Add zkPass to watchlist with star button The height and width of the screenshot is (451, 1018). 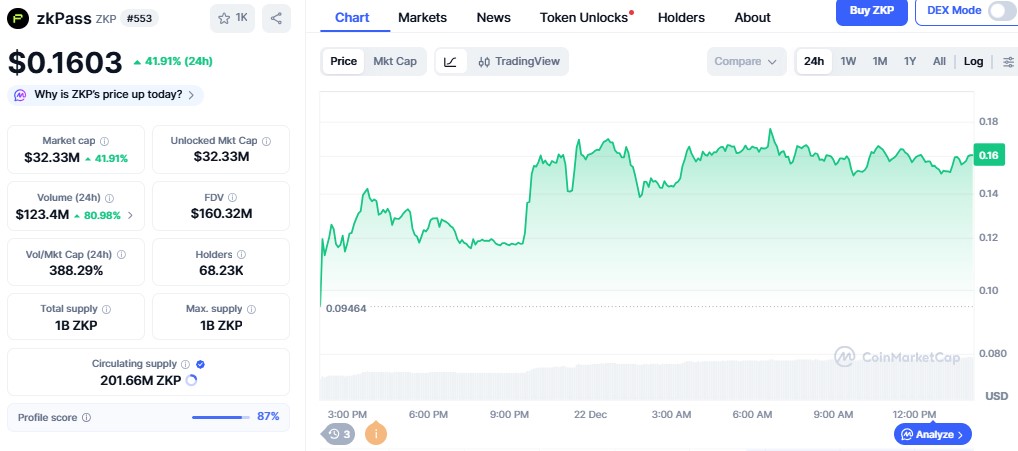(234, 18)
